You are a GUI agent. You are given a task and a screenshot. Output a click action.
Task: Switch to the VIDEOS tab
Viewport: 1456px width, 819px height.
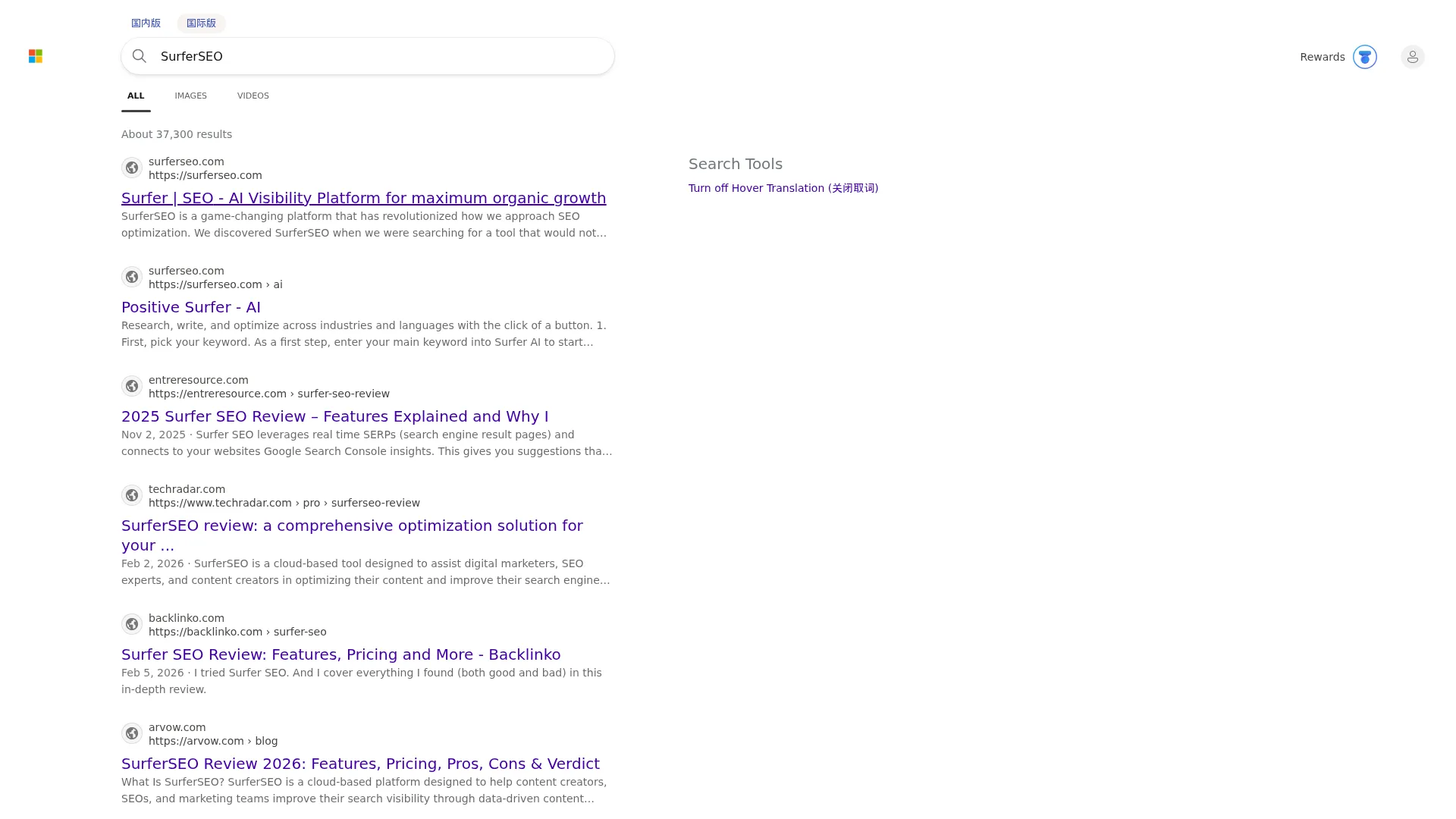coord(253,96)
